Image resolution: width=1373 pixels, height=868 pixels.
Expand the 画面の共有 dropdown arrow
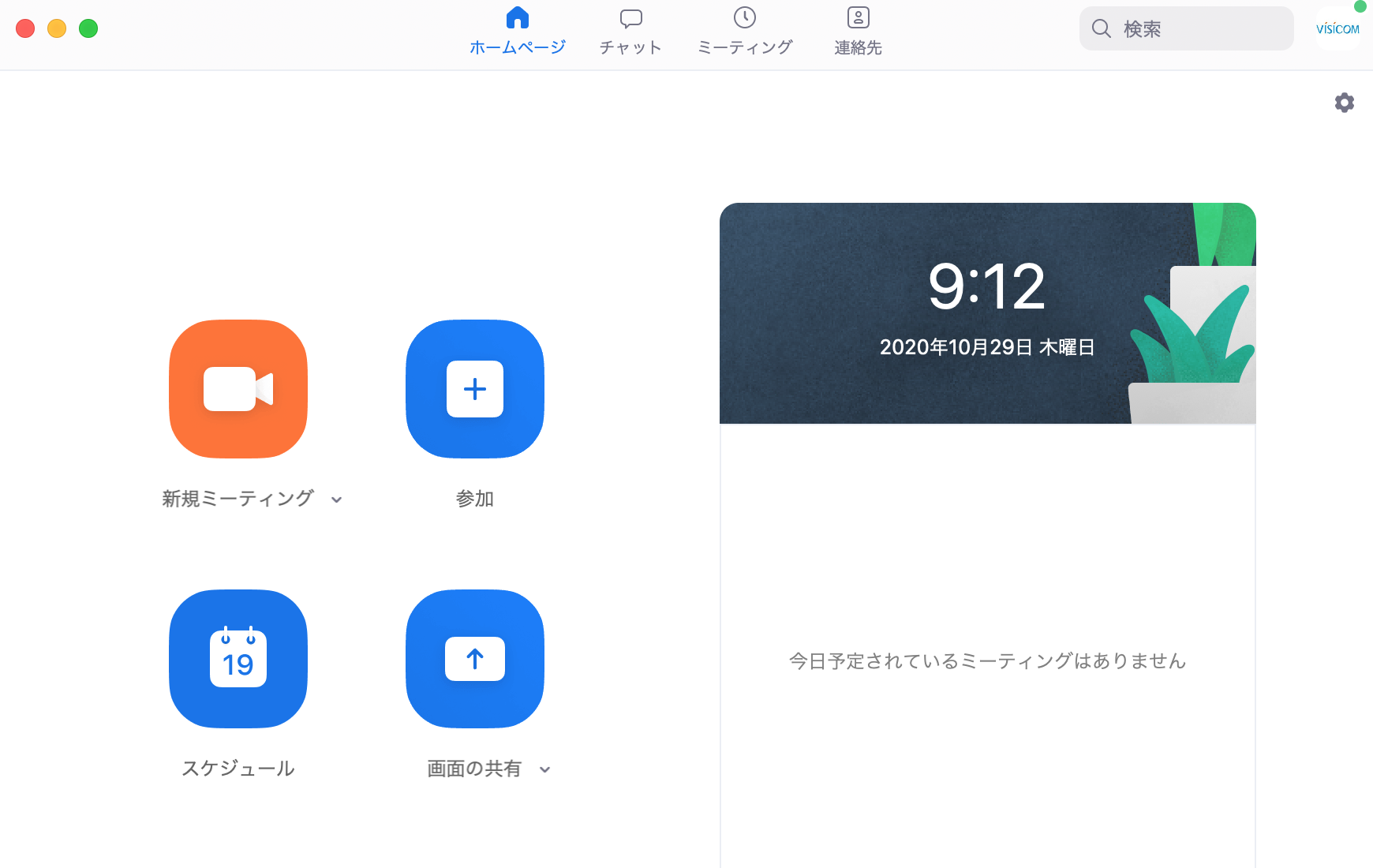pos(544,769)
